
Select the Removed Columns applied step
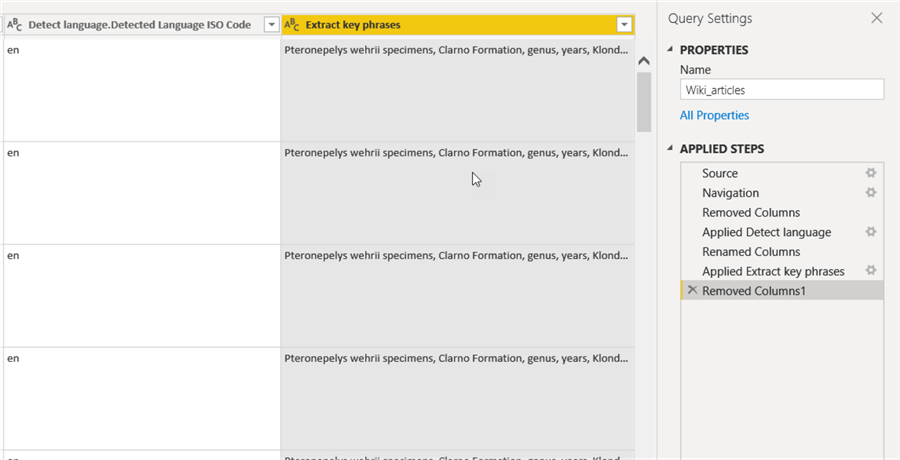[782, 212]
